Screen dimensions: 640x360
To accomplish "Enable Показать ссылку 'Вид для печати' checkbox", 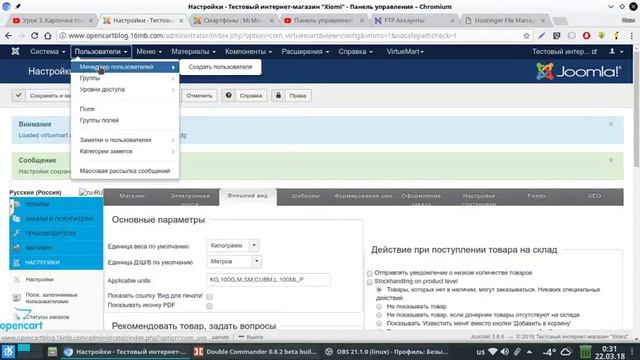I will [209, 296].
